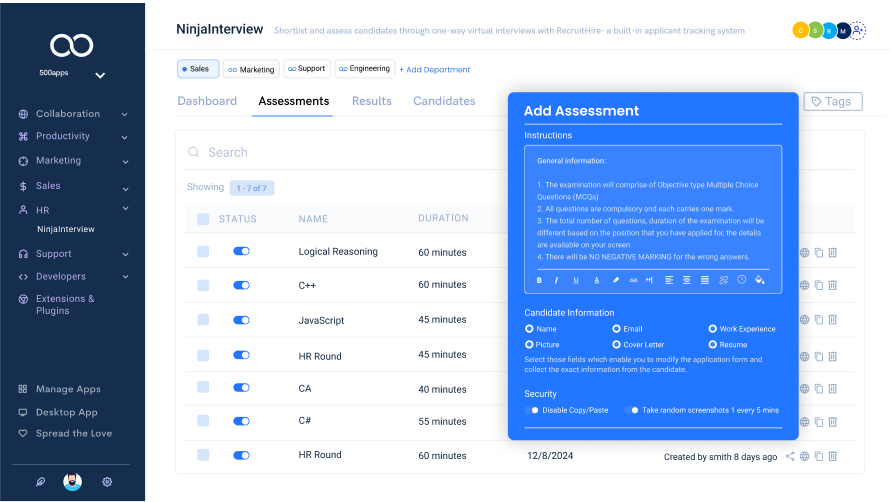The width and height of the screenshot is (891, 502).
Task: Expand the Support sidebar menu
Action: [x=125, y=255]
